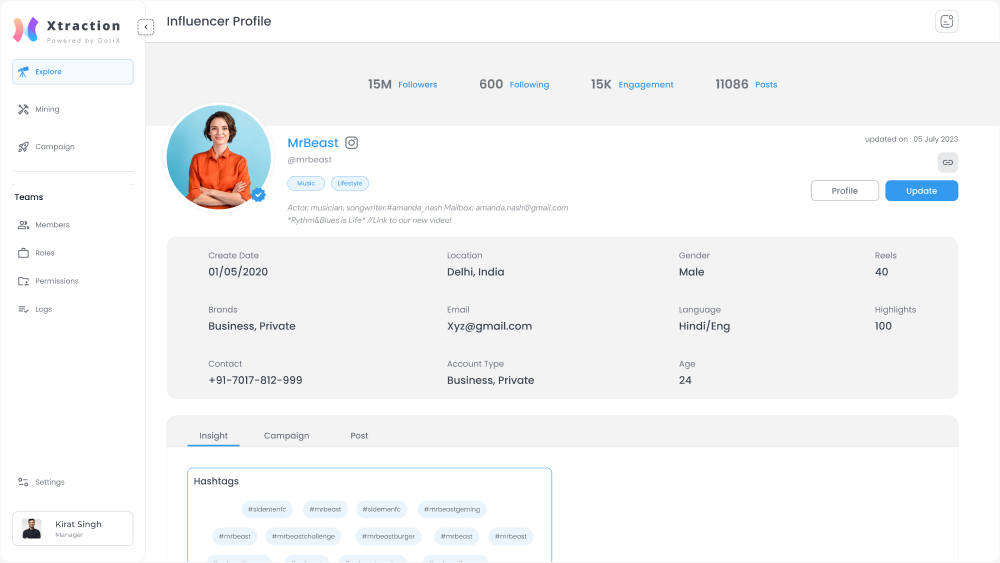Open the Posts stat link
Viewport: 1000px width, 563px height.
point(766,85)
